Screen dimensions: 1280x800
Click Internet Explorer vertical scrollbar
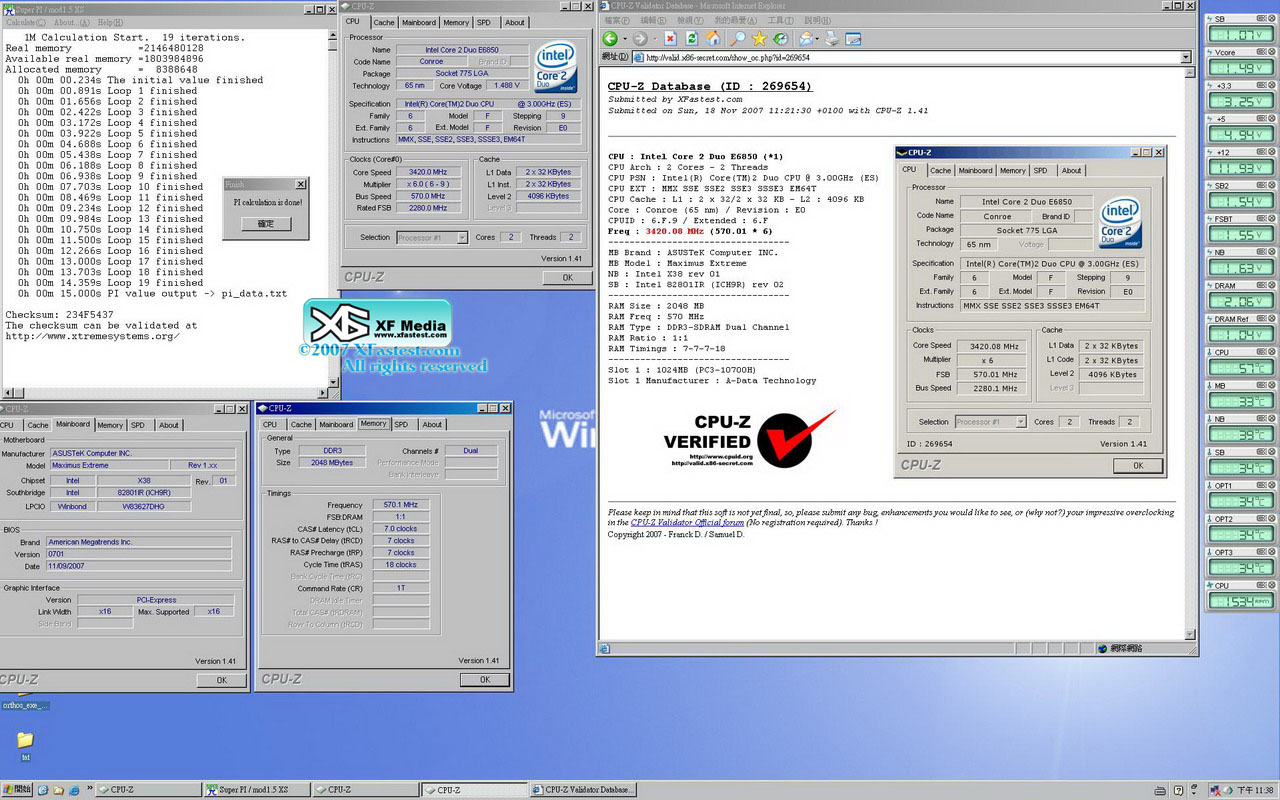pos(1190,353)
